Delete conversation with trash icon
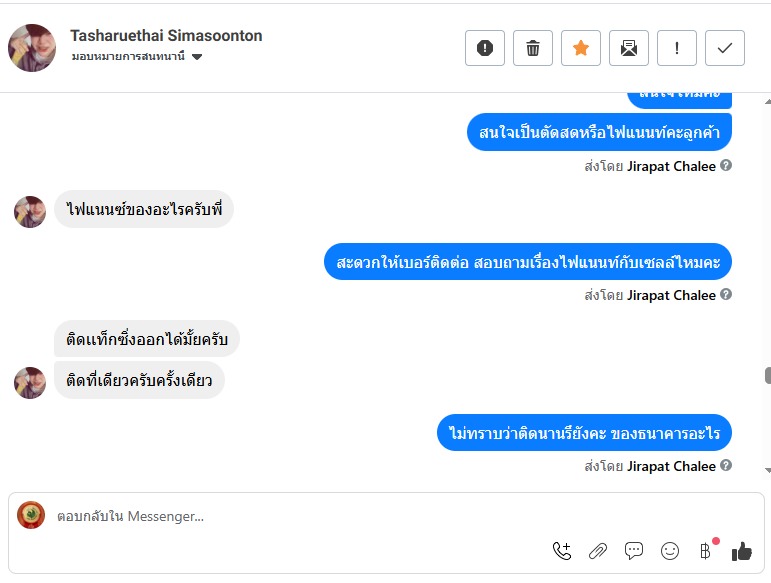This screenshot has height=583, width=771. click(x=533, y=48)
